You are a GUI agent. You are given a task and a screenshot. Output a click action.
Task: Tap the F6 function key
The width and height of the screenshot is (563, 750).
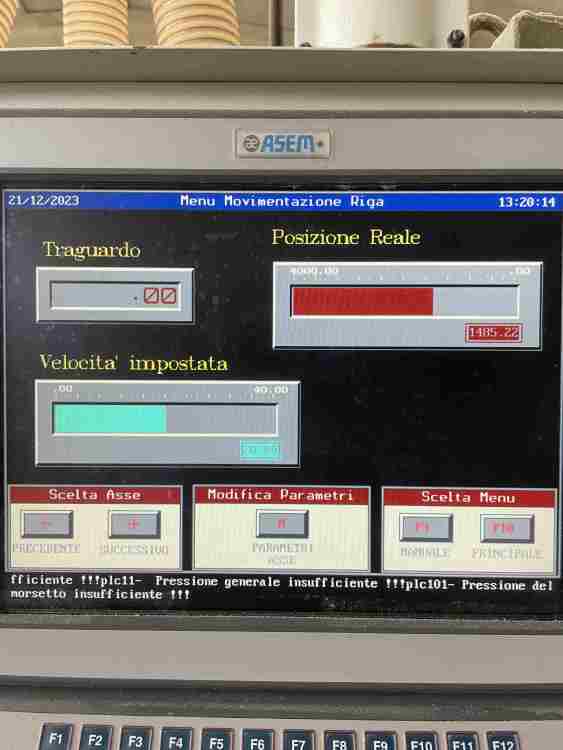(257, 743)
